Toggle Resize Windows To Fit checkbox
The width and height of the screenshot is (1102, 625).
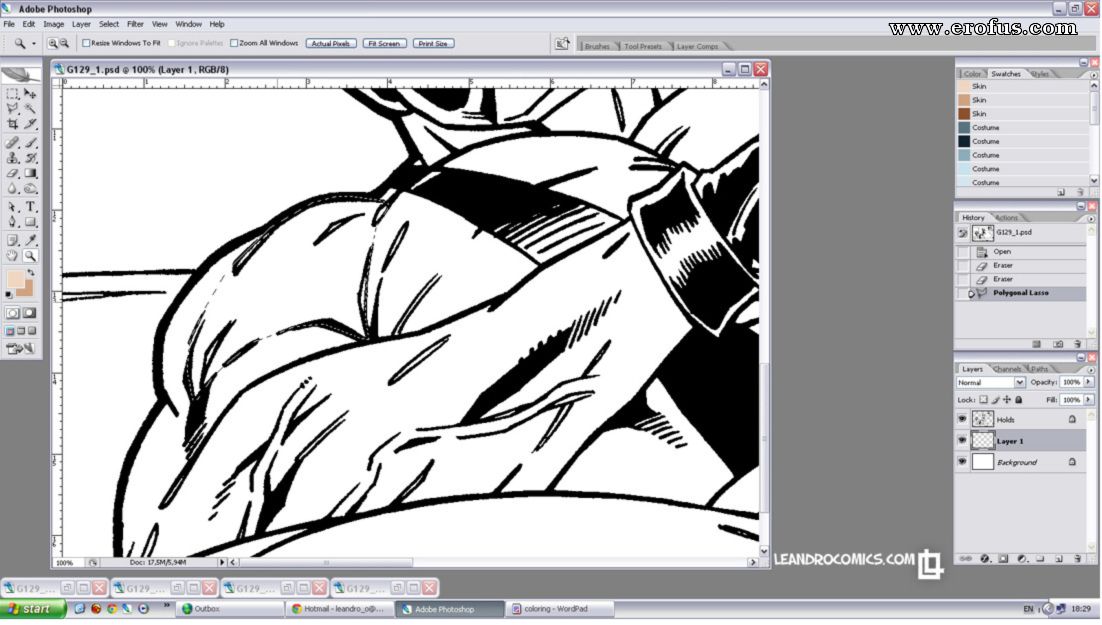pyautogui.click(x=86, y=44)
